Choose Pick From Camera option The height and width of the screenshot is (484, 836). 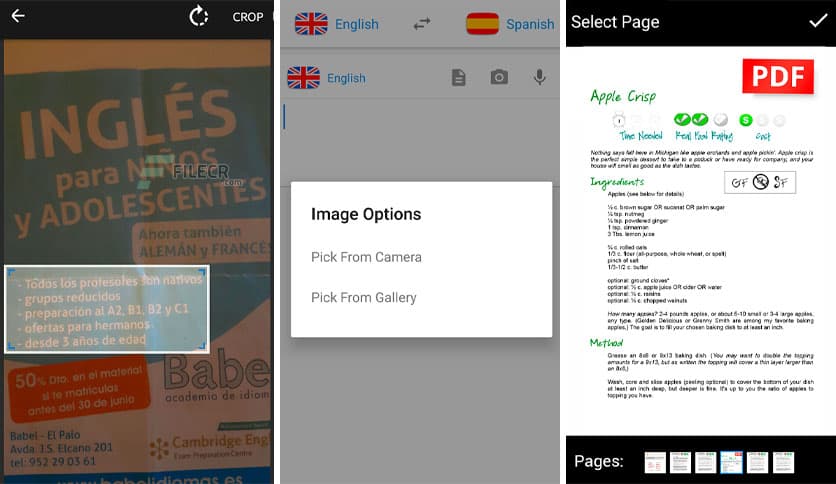pyautogui.click(x=366, y=257)
